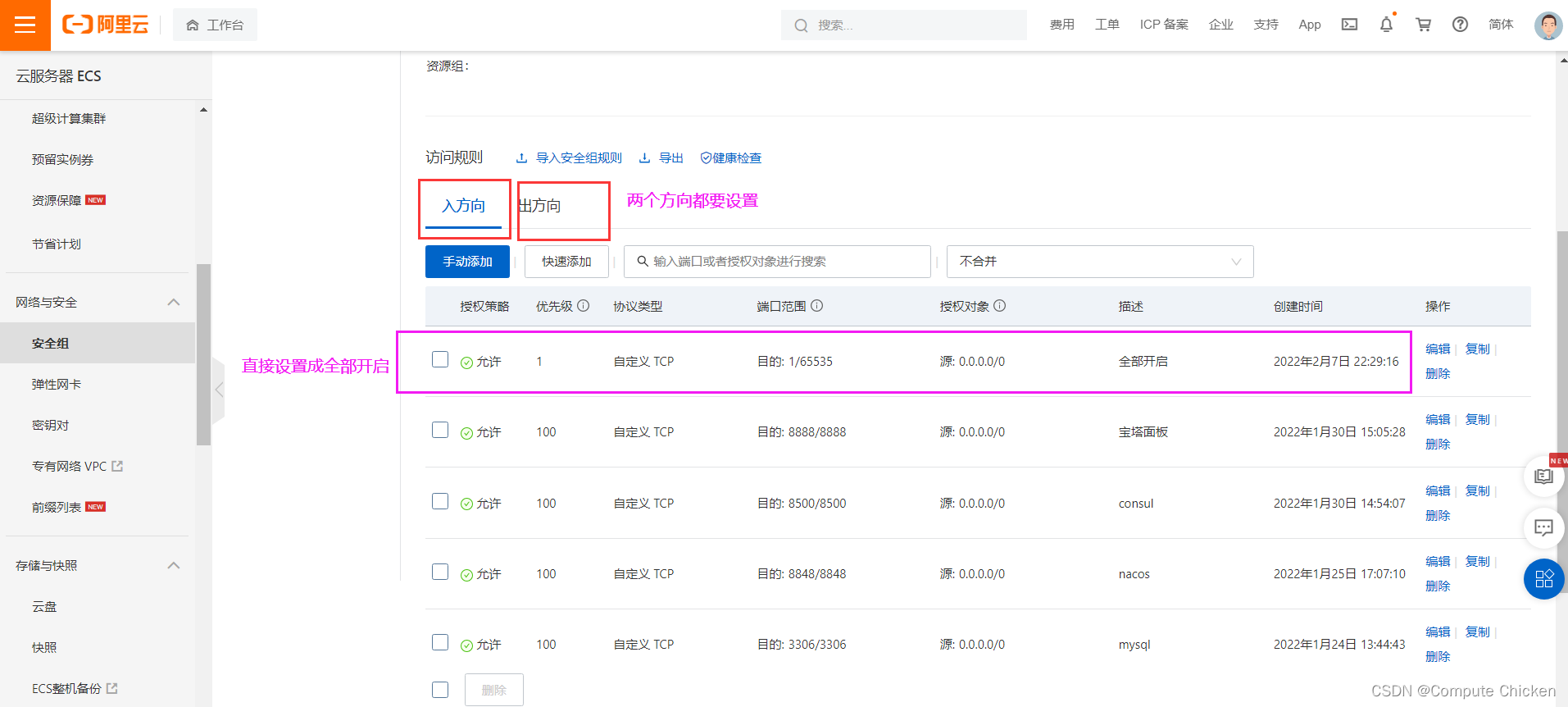This screenshot has height=707, width=1568.
Task: Click the sidebar vertical scrollbar
Action: (x=203, y=354)
